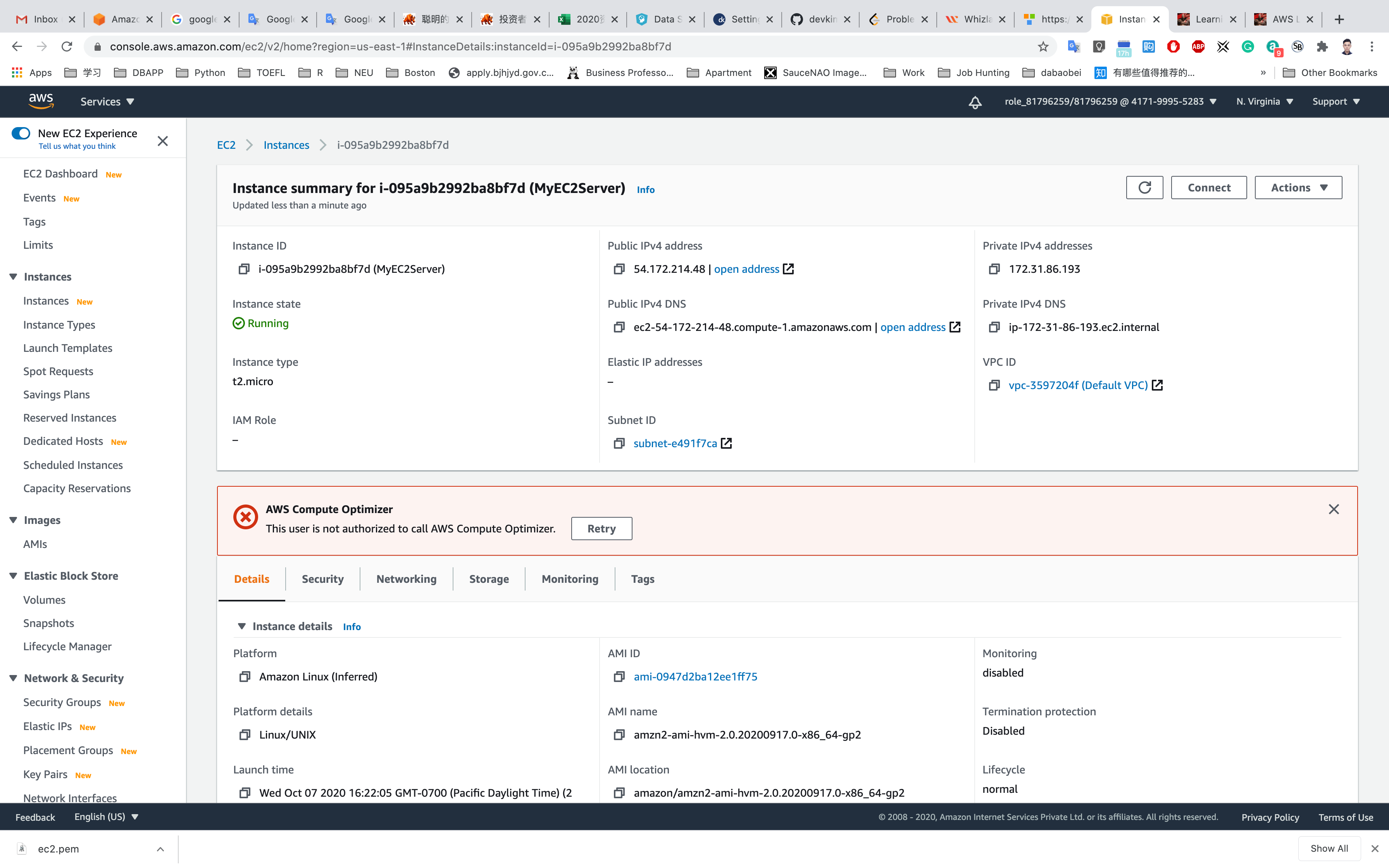Click the browser address bar URL
This screenshot has width=1389, height=868.
click(x=390, y=46)
